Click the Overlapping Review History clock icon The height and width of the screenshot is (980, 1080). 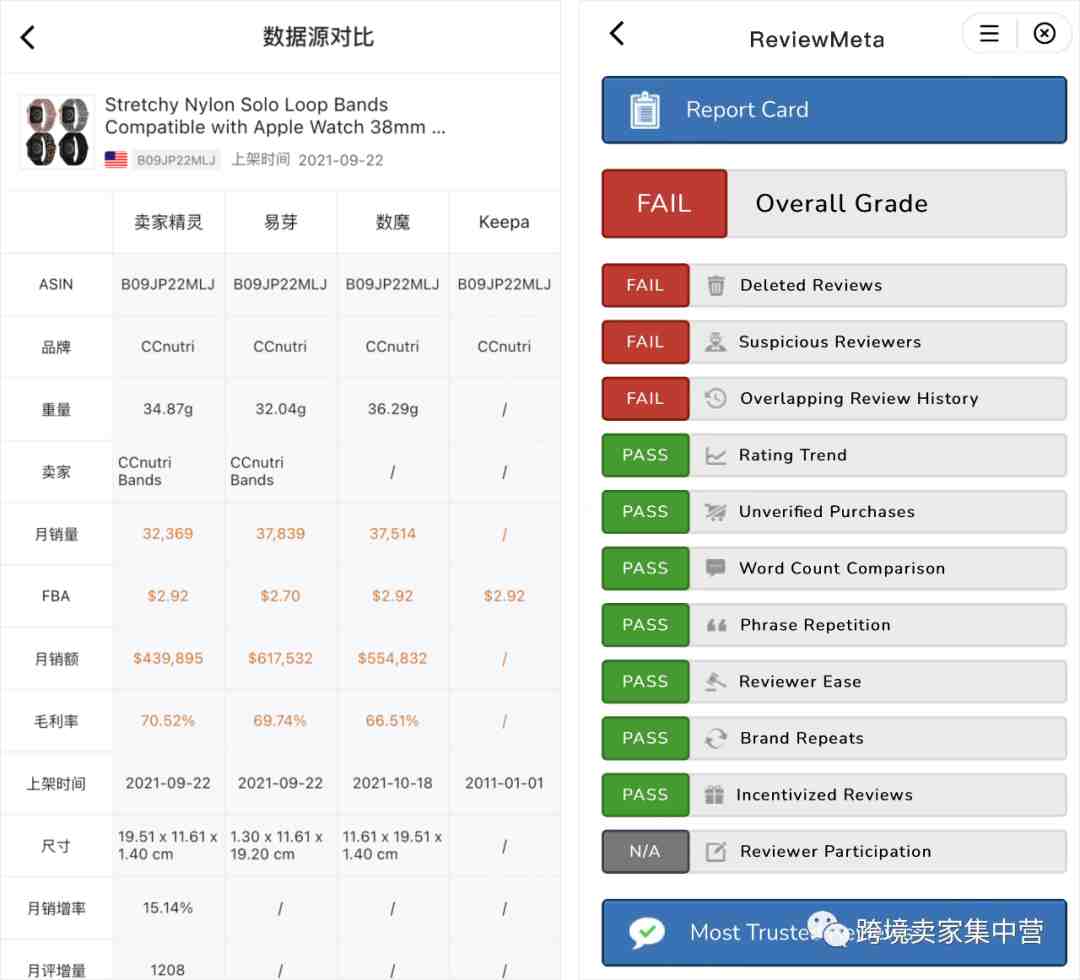(x=716, y=398)
